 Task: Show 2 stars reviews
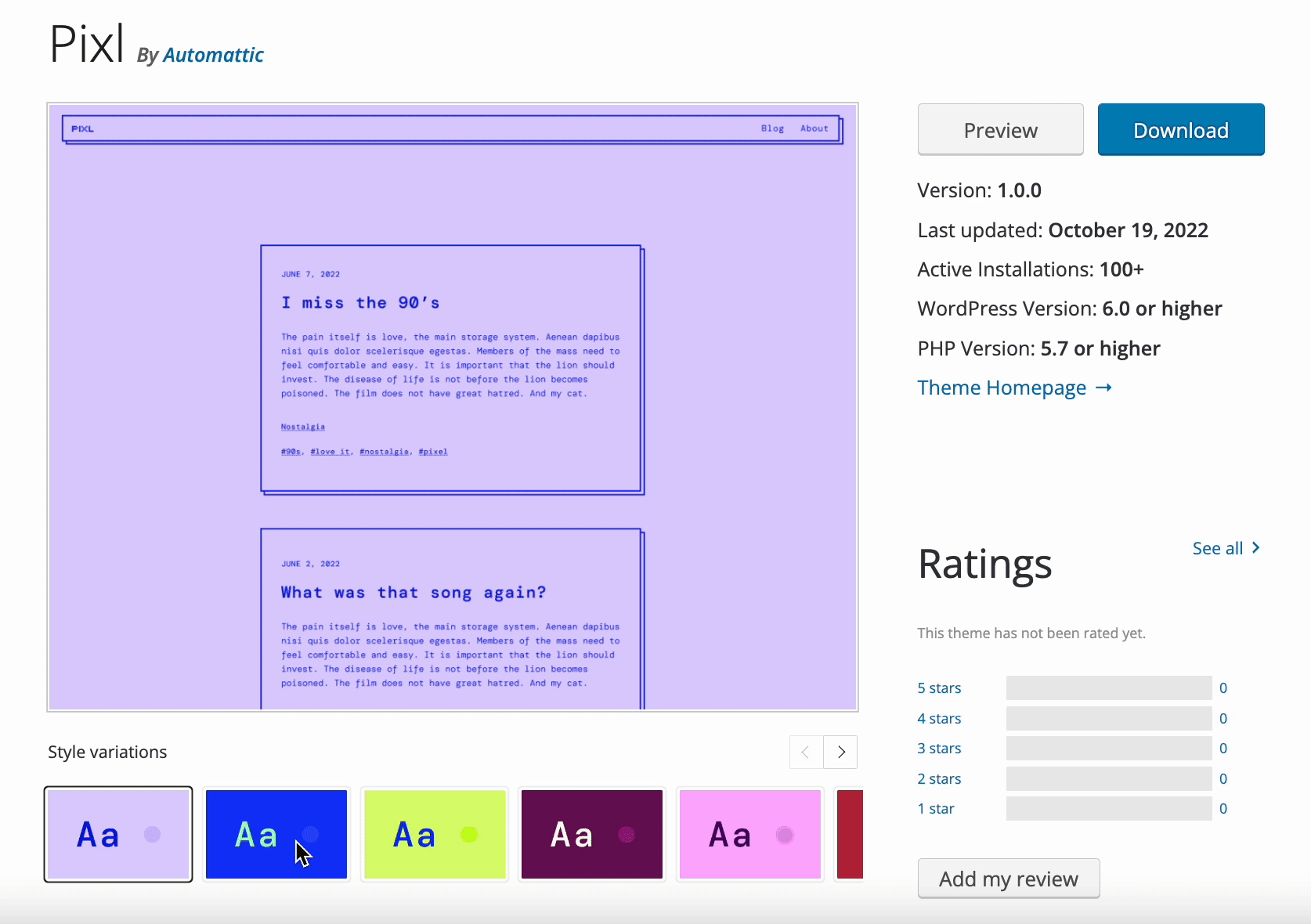939,779
